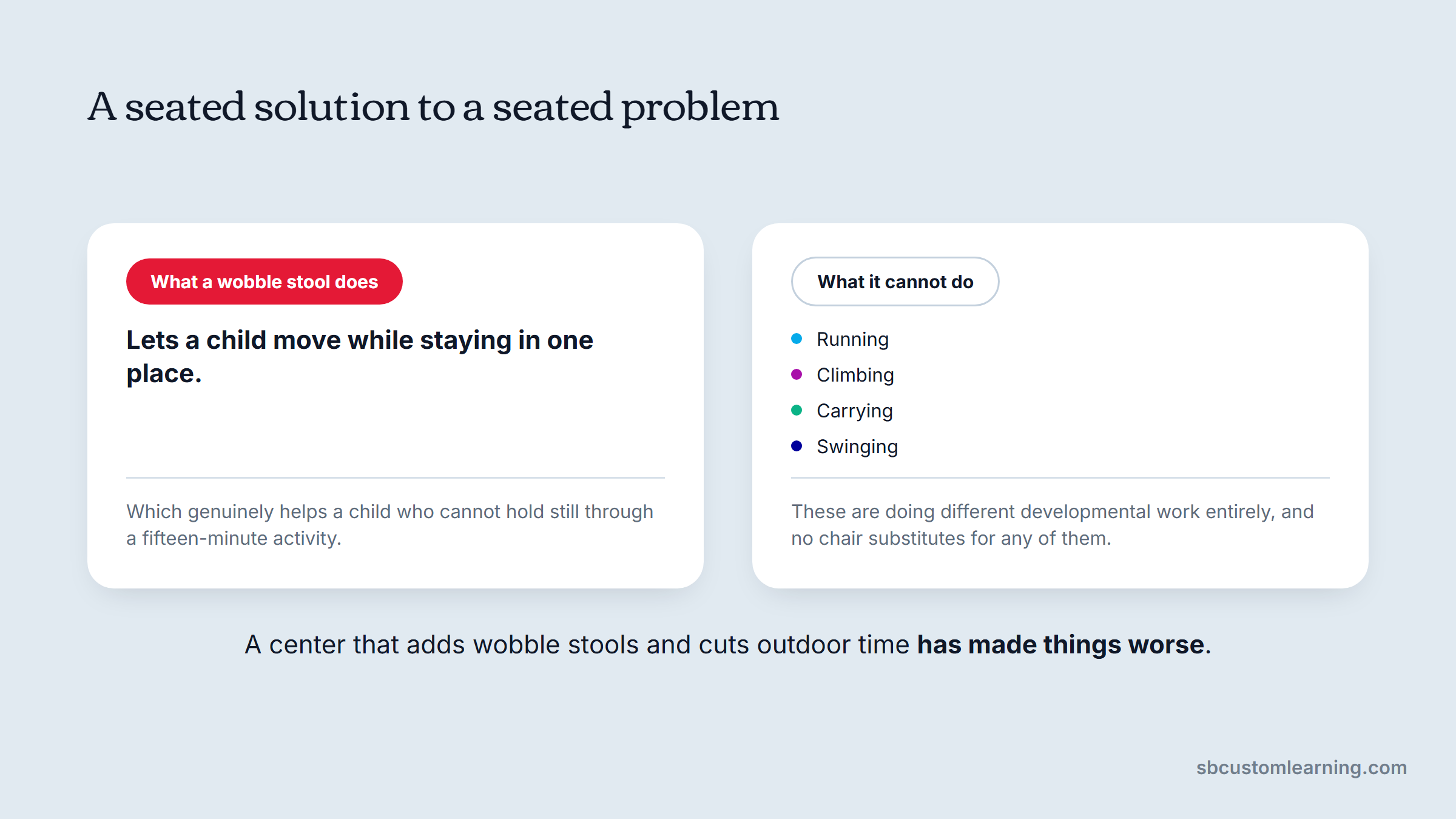The height and width of the screenshot is (819, 1456).
Task: Click the 'What it cannot do' outlined pill
Action: tap(895, 281)
